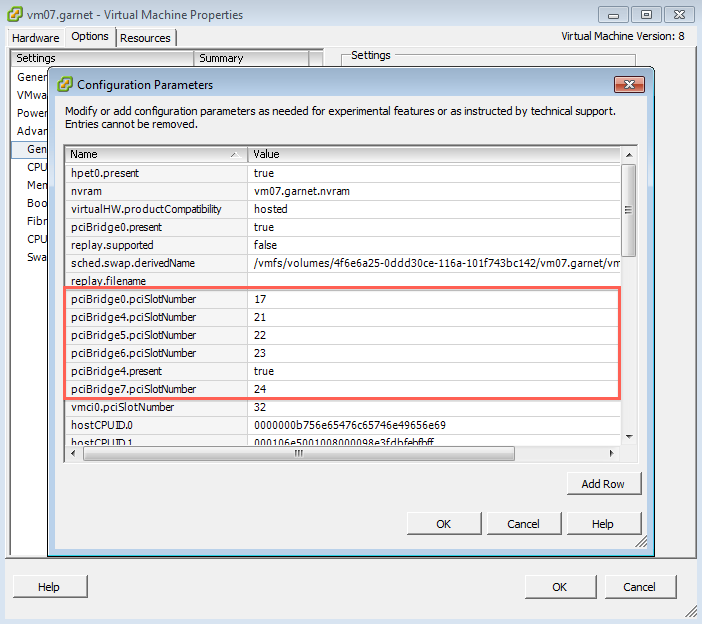Switch to the Hardware tab
Viewport: 702px width, 624px height.
(35, 38)
